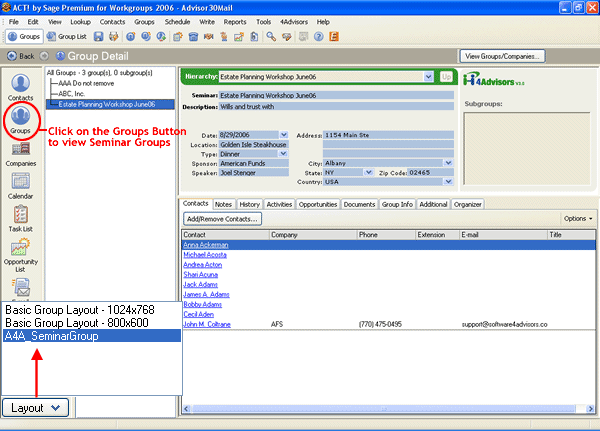Click the New Group toolbar icon

(x=130, y=37)
